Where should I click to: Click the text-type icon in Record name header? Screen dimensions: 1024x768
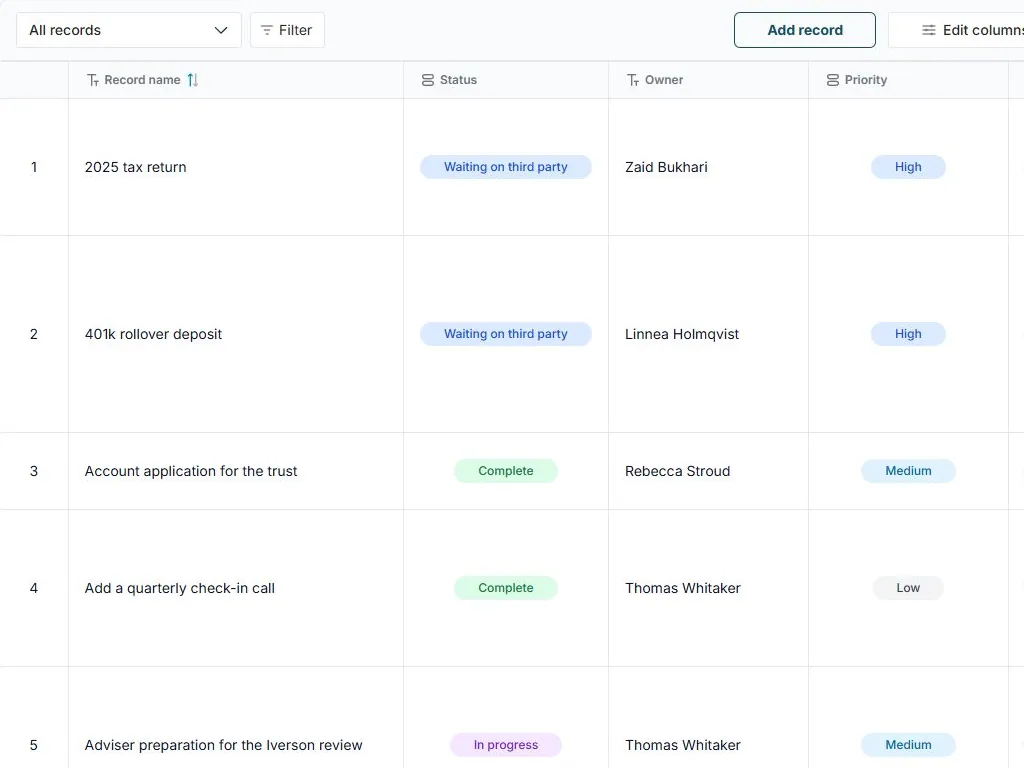(93, 80)
